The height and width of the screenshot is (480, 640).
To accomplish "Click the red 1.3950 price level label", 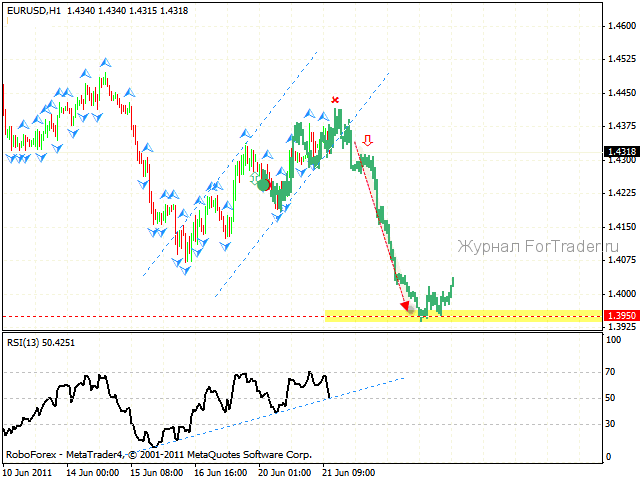I will [621, 316].
